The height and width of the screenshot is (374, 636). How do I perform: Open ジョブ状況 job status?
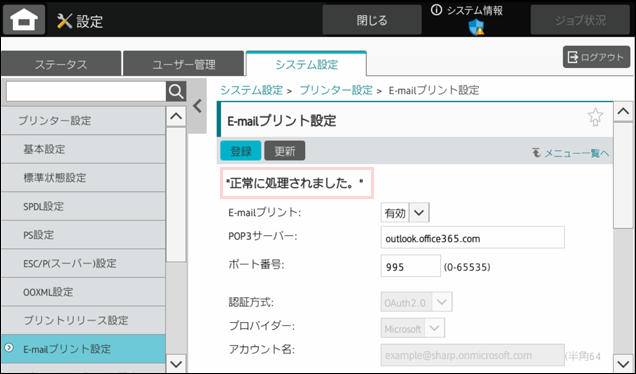tap(580, 20)
